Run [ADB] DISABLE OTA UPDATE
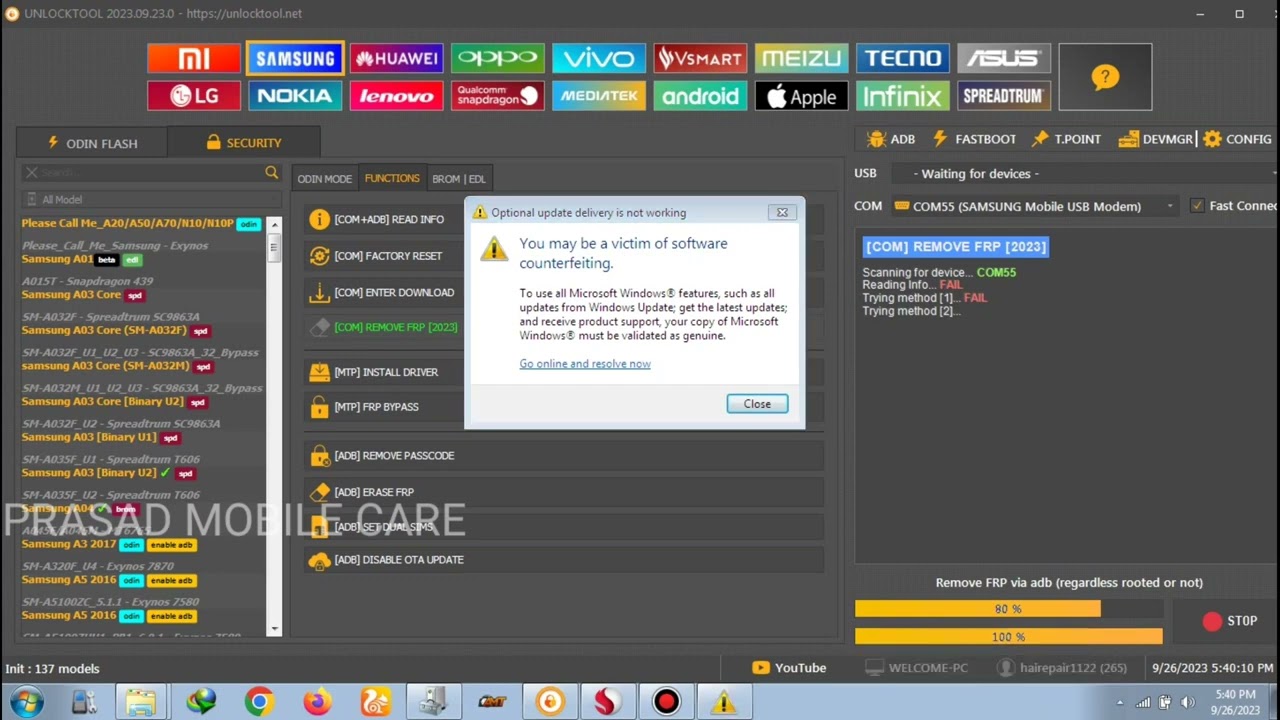The image size is (1280, 720). (x=564, y=560)
